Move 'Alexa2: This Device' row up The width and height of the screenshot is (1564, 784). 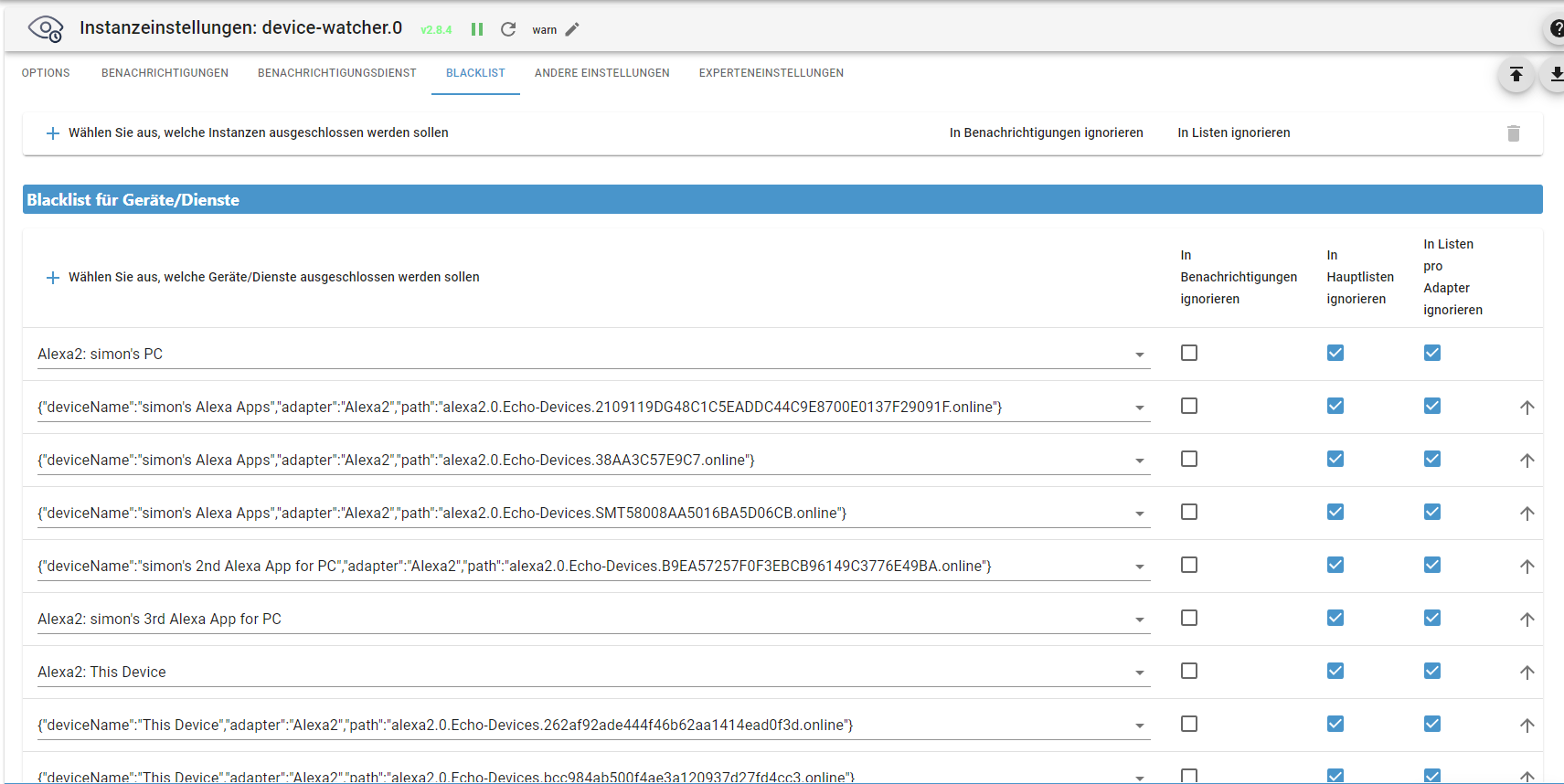(1527, 673)
